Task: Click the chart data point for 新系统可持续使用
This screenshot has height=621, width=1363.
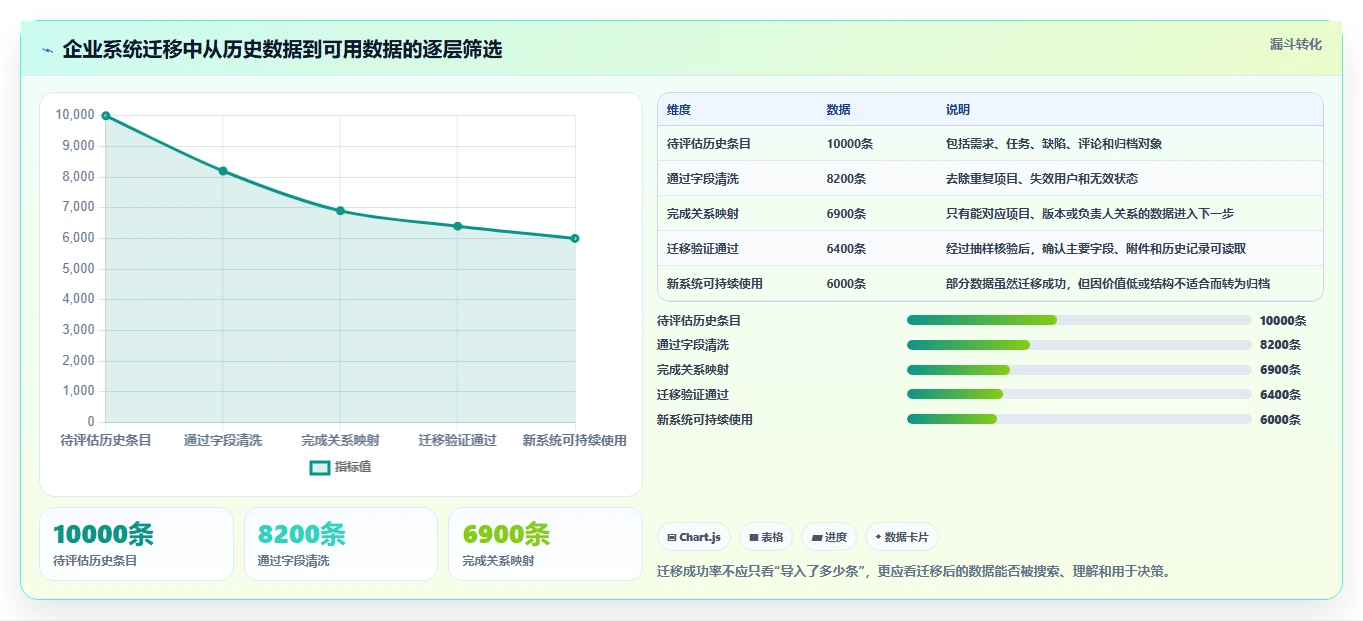Action: (x=575, y=238)
